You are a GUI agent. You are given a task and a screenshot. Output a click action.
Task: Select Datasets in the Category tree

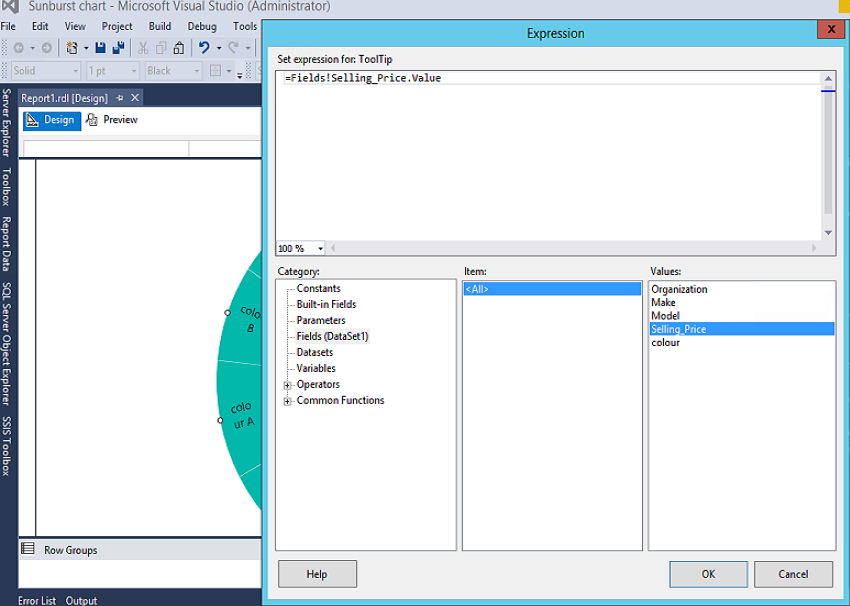315,352
